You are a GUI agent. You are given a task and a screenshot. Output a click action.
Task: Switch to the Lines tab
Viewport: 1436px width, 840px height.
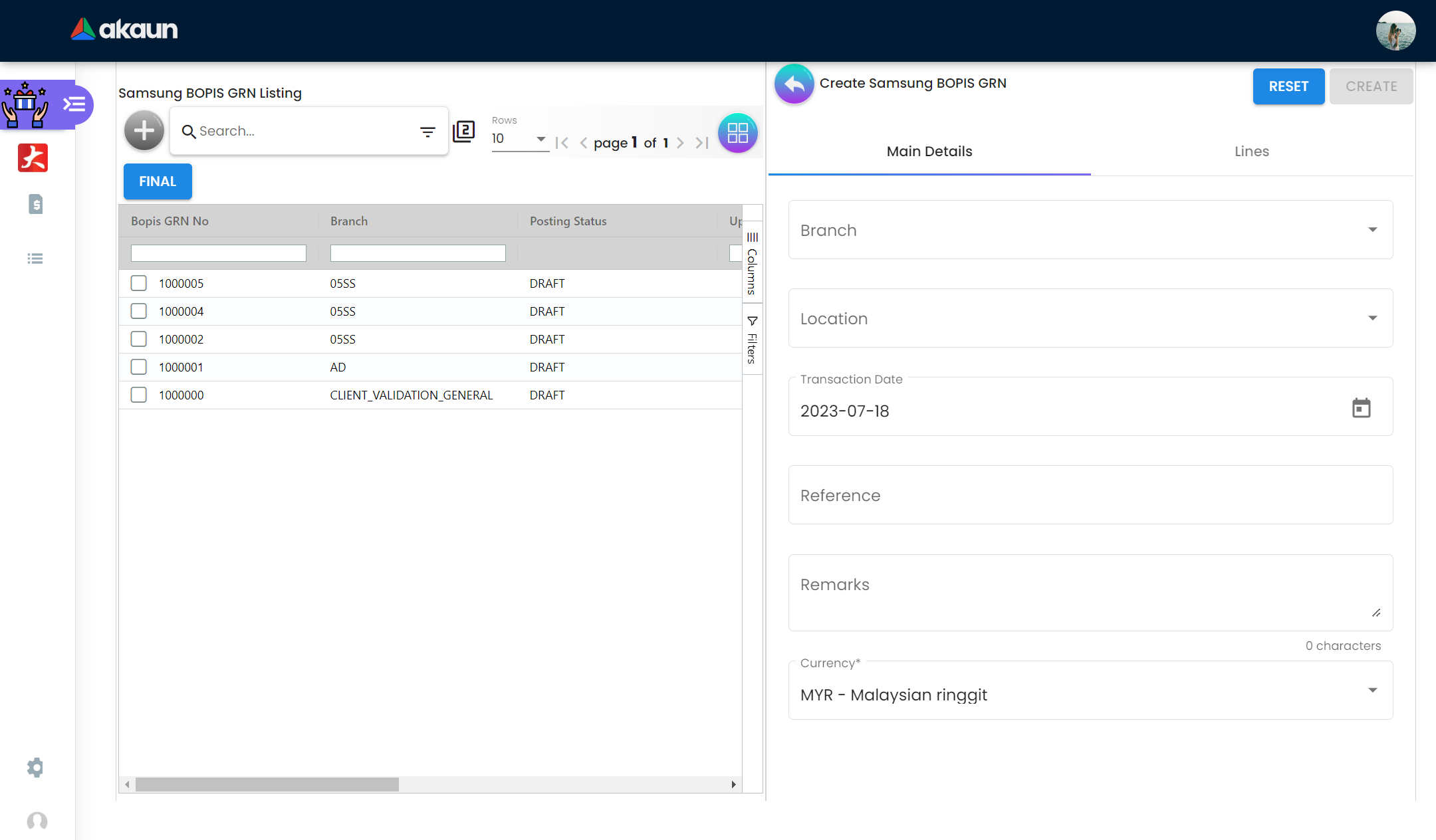click(x=1251, y=152)
